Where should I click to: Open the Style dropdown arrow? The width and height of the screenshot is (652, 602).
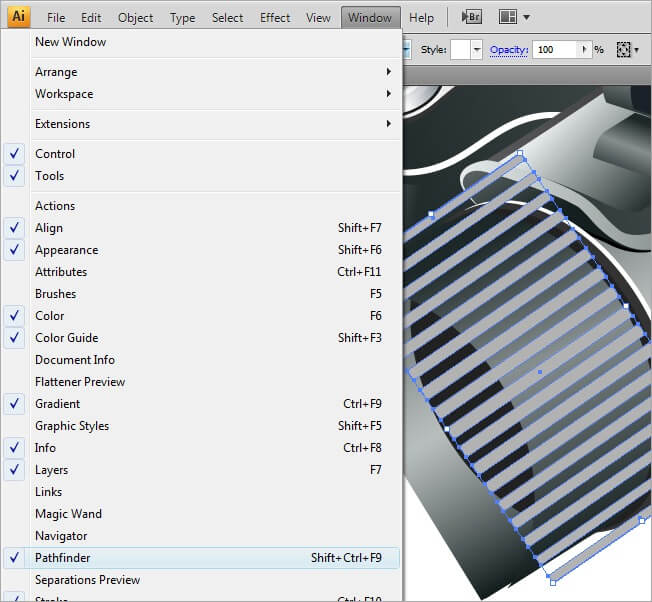(x=477, y=49)
